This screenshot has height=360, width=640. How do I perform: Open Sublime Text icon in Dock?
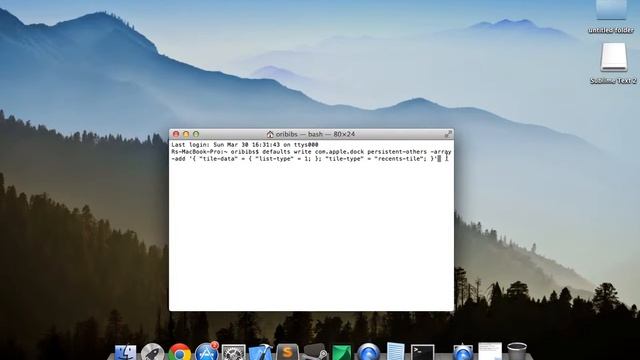tap(287, 352)
